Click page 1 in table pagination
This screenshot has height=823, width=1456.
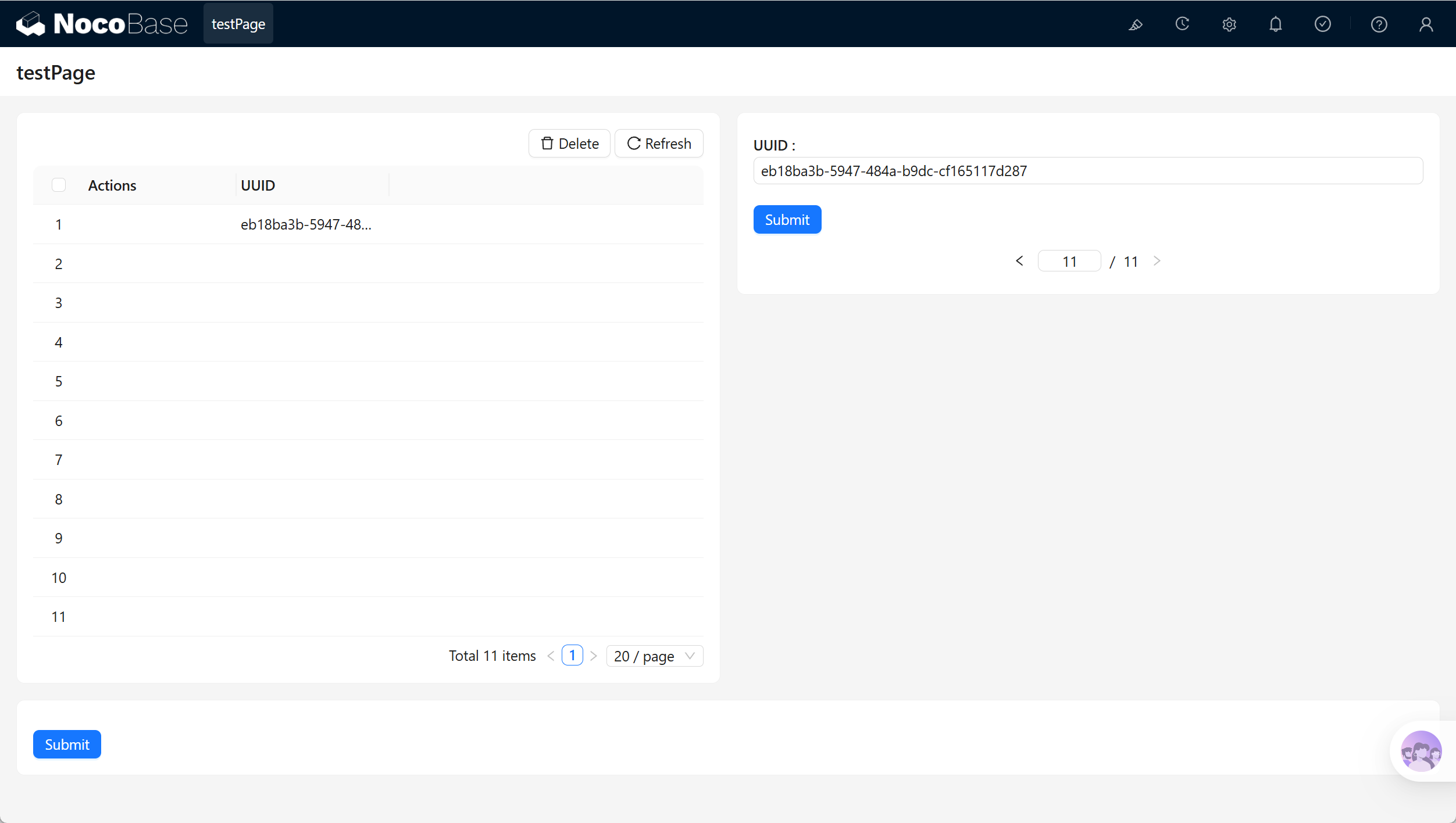point(572,656)
